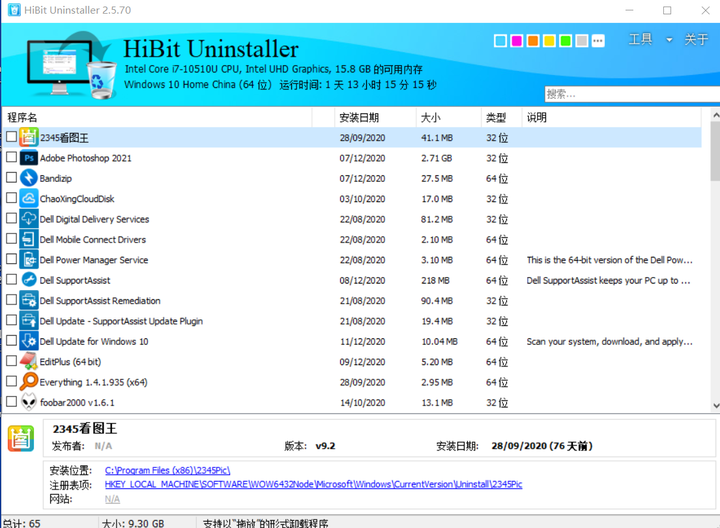
Task: Choose the gray theme color swatch
Action: 582,41
